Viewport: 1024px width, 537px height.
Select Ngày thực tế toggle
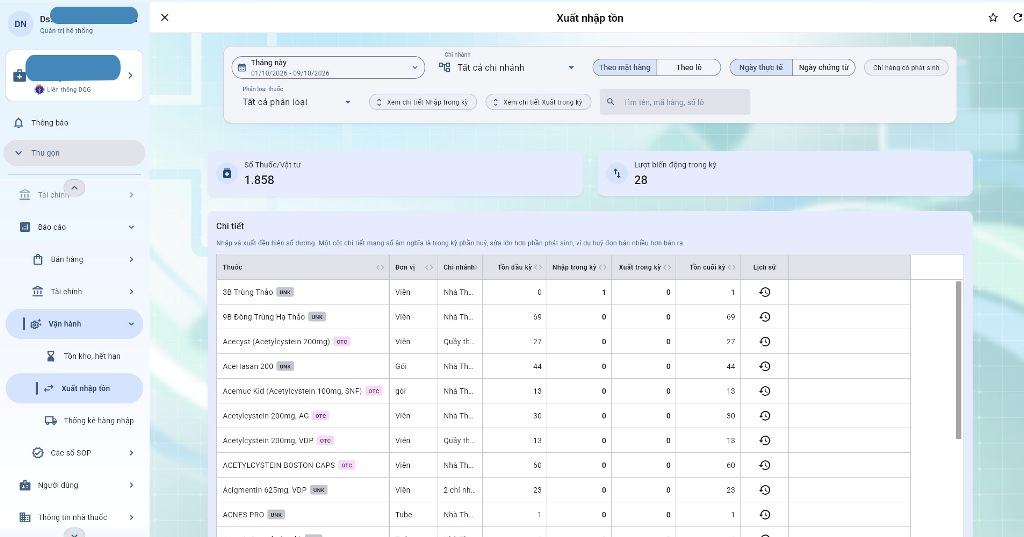tap(761, 67)
